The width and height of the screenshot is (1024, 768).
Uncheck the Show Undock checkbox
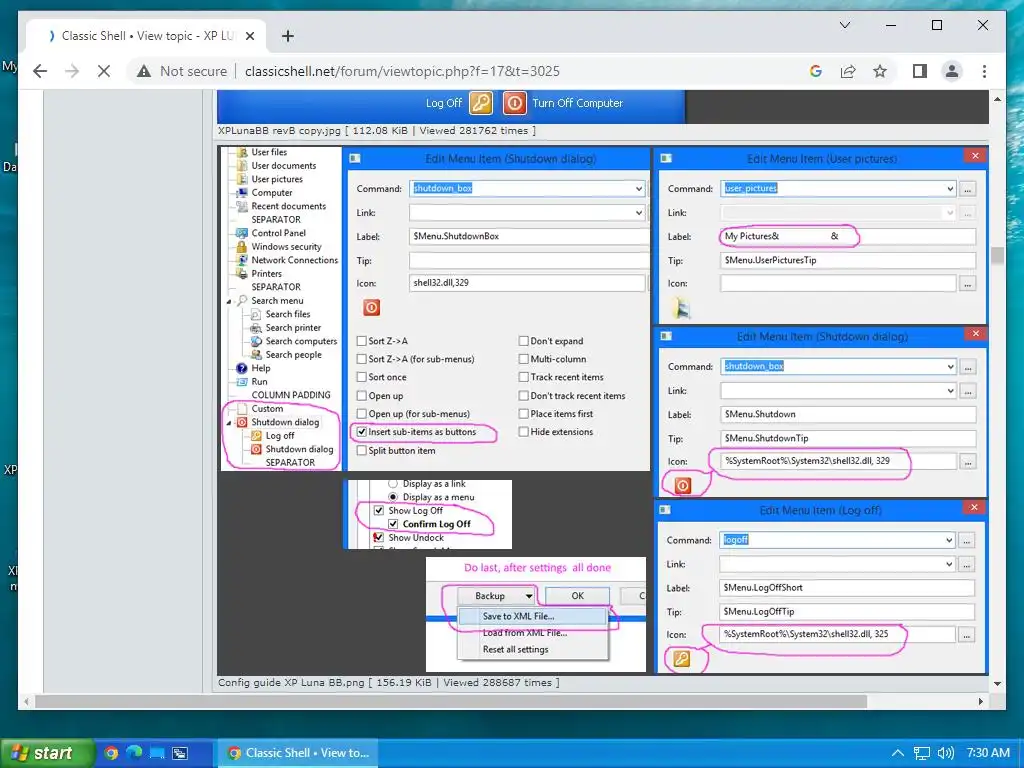(x=379, y=537)
